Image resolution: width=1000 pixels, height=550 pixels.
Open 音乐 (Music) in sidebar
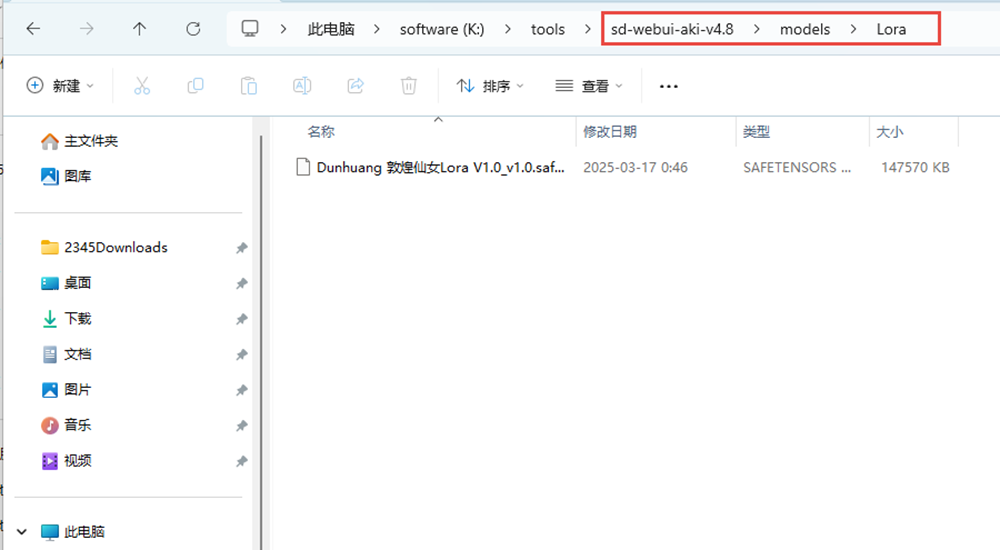pyautogui.click(x=66, y=425)
